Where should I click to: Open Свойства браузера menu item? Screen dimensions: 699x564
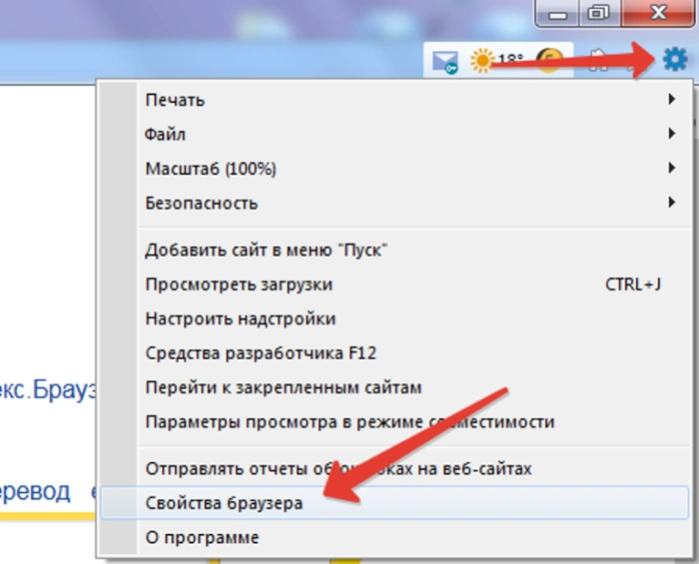coord(395,503)
